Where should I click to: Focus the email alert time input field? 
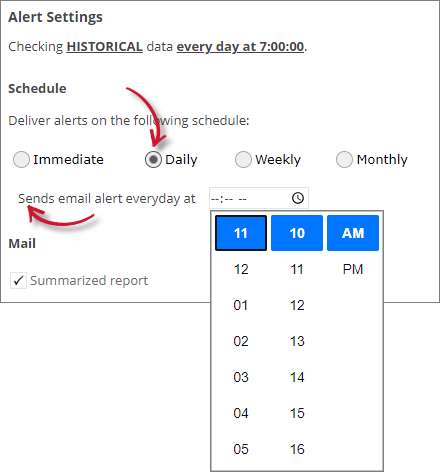[259, 198]
